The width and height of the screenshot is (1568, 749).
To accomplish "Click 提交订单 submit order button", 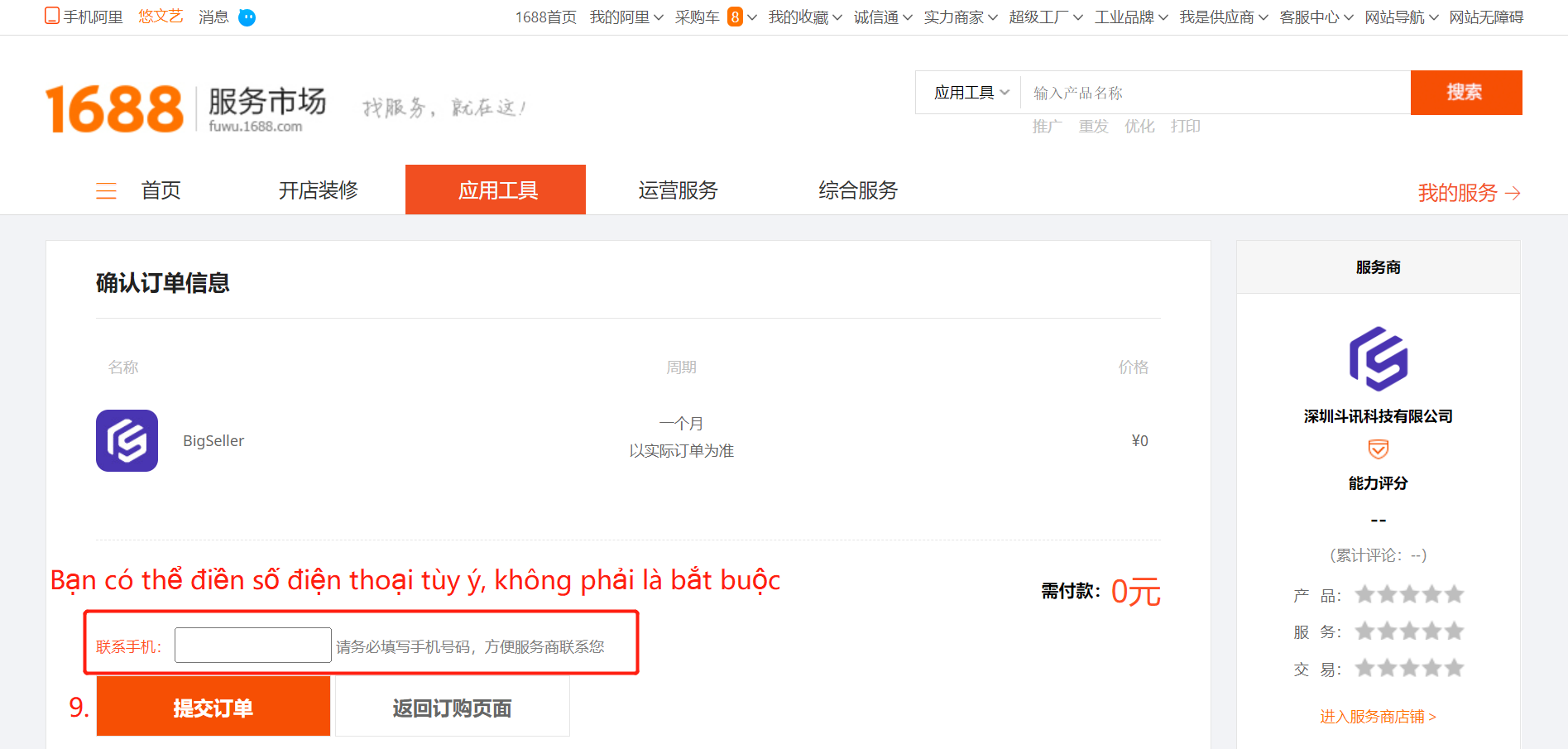I will pyautogui.click(x=213, y=706).
